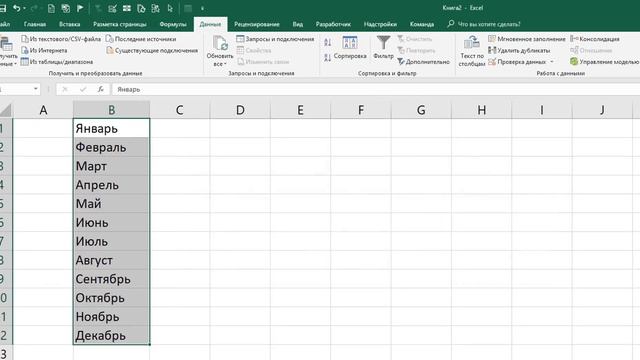Sort descending with the Z-A icon

(327, 58)
